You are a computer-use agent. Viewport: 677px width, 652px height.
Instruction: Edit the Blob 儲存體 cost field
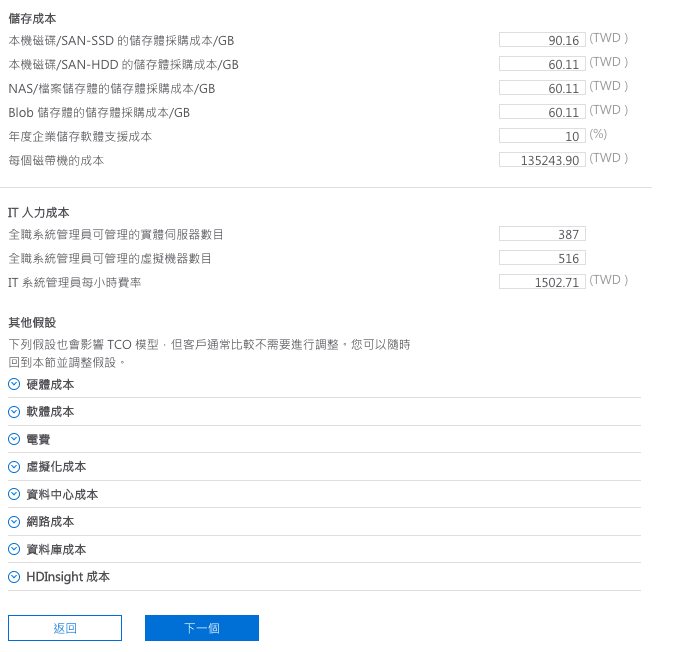click(x=542, y=112)
